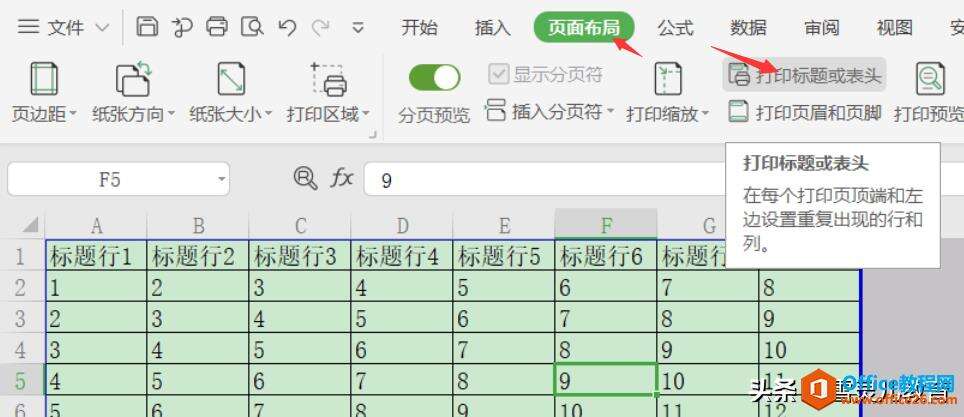The width and height of the screenshot is (964, 417).
Task: Open the 文件 hamburger menu
Action: pyautogui.click(x=63, y=27)
